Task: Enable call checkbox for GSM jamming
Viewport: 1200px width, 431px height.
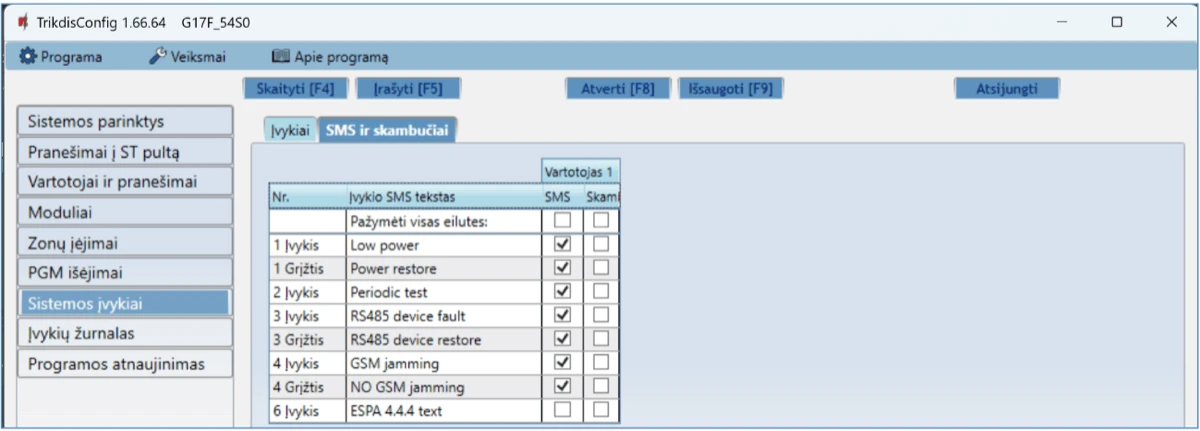Action: (601, 362)
